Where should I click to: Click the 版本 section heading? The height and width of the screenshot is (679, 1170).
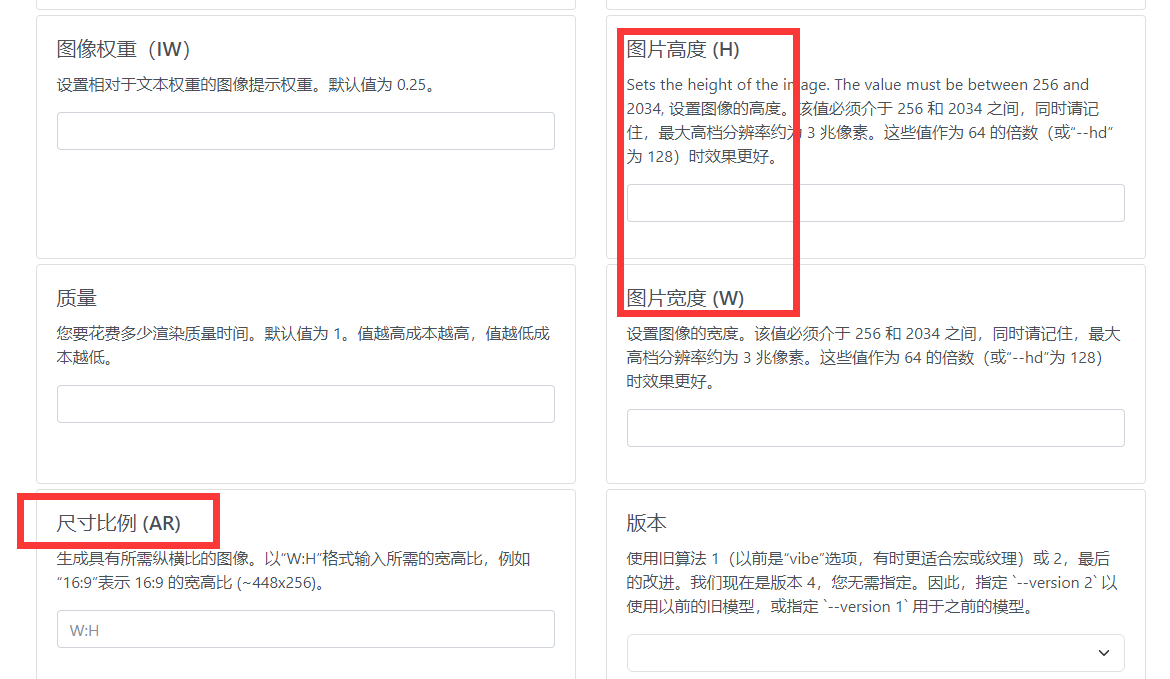point(646,523)
